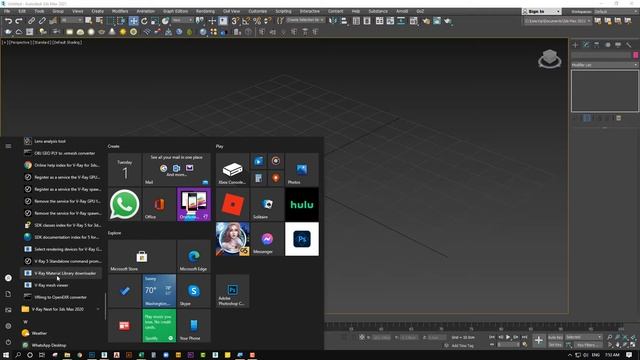Click the Windows Start button on taskbar

[x=6, y=355]
